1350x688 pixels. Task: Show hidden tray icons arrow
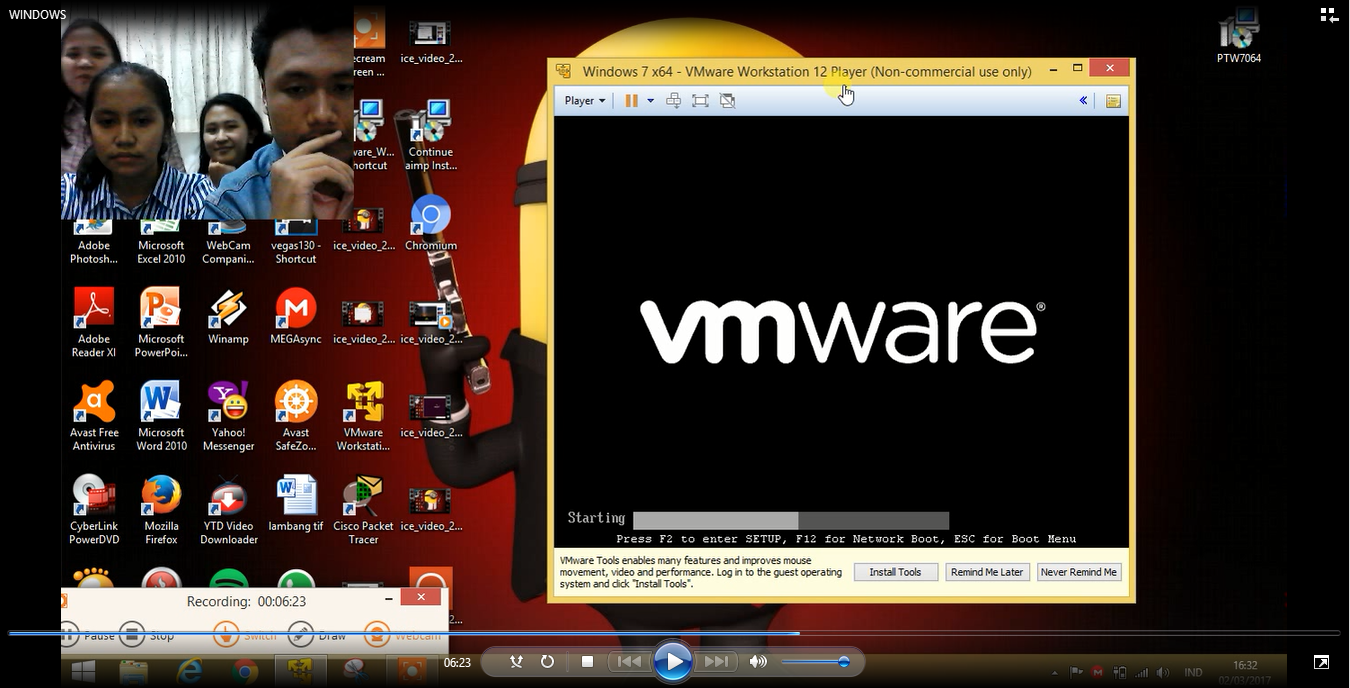(1055, 672)
